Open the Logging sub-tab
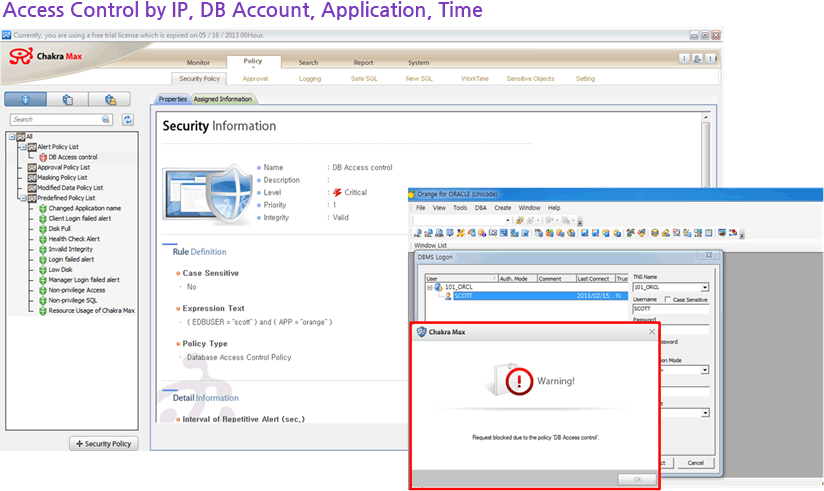 tap(310, 79)
